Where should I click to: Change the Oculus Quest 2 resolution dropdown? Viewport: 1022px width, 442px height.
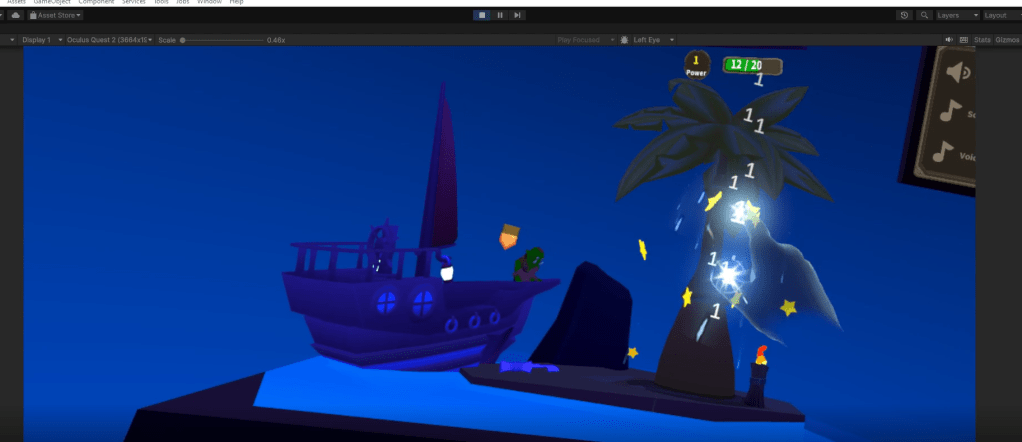click(106, 40)
